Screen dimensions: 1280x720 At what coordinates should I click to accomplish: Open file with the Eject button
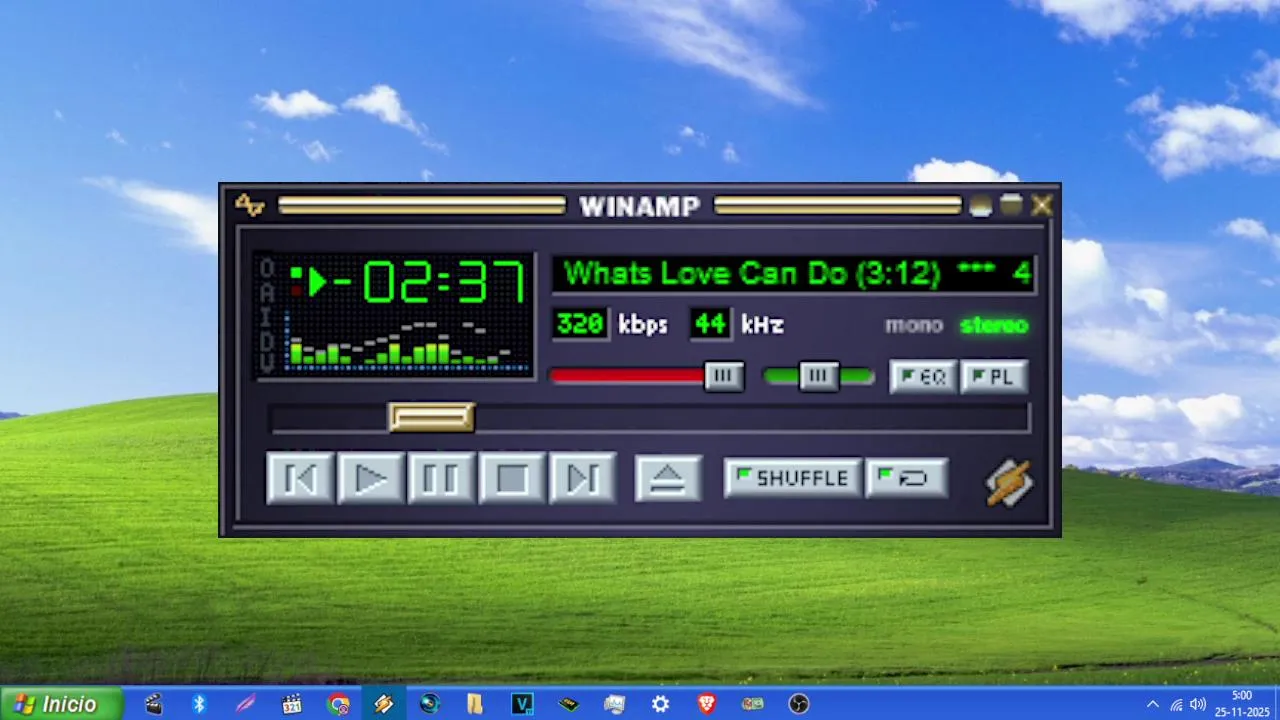coord(668,478)
